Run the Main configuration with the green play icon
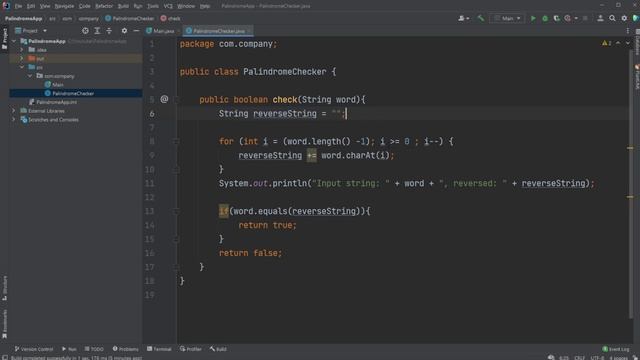 [x=533, y=18]
